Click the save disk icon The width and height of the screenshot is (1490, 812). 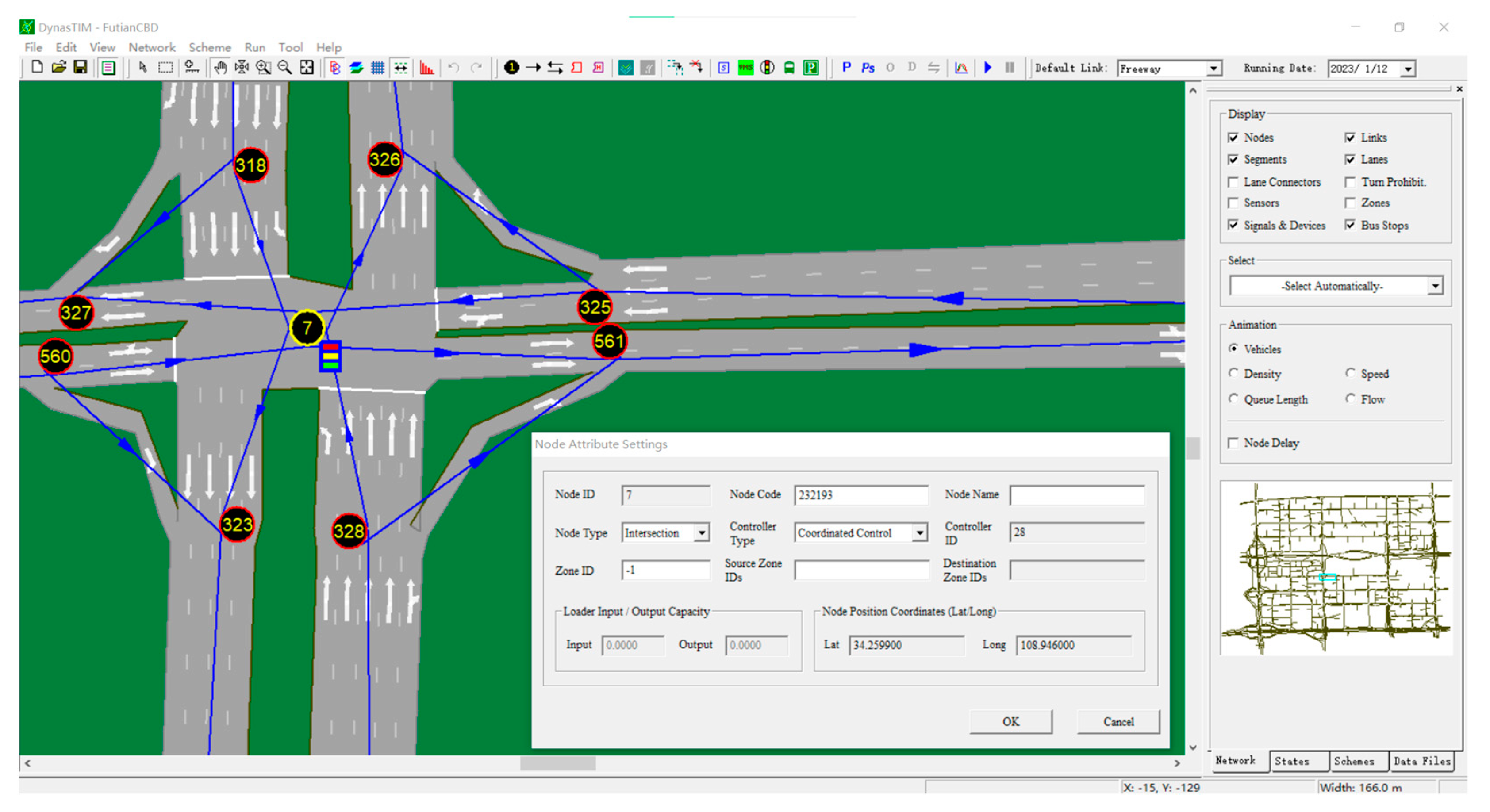click(x=81, y=68)
